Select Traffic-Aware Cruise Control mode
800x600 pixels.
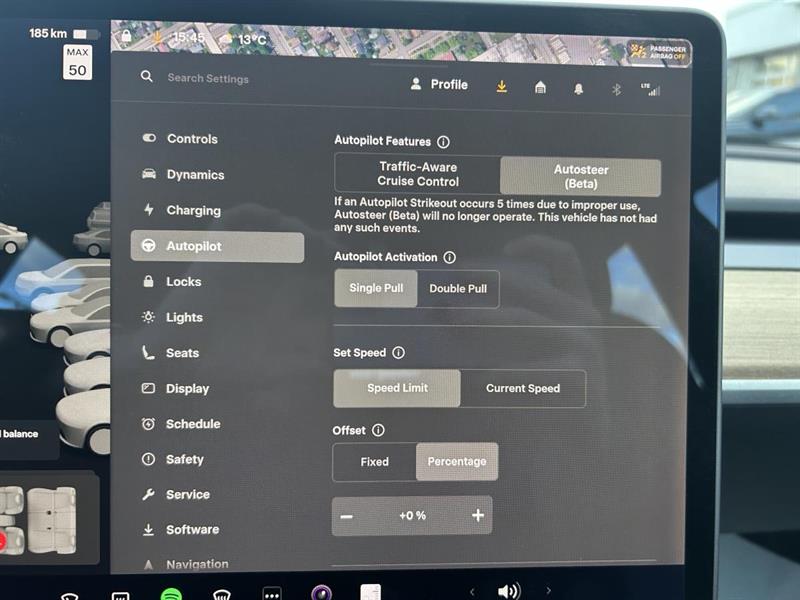click(x=416, y=174)
